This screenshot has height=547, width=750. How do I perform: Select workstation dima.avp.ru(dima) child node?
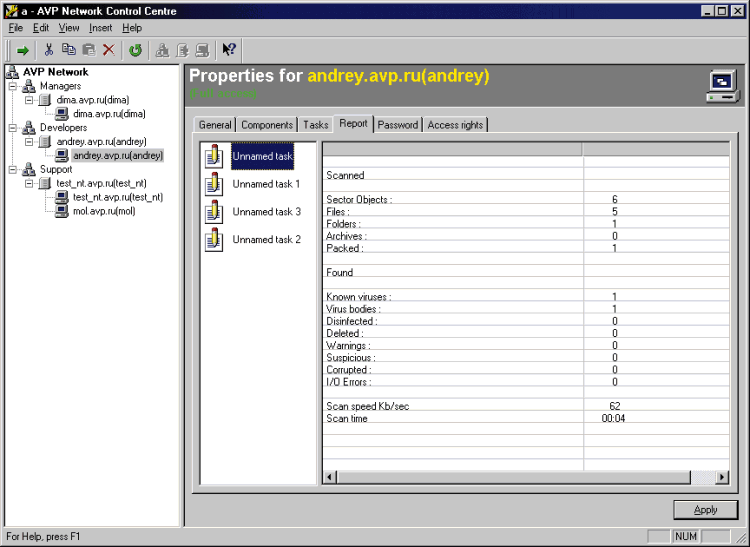109,114
